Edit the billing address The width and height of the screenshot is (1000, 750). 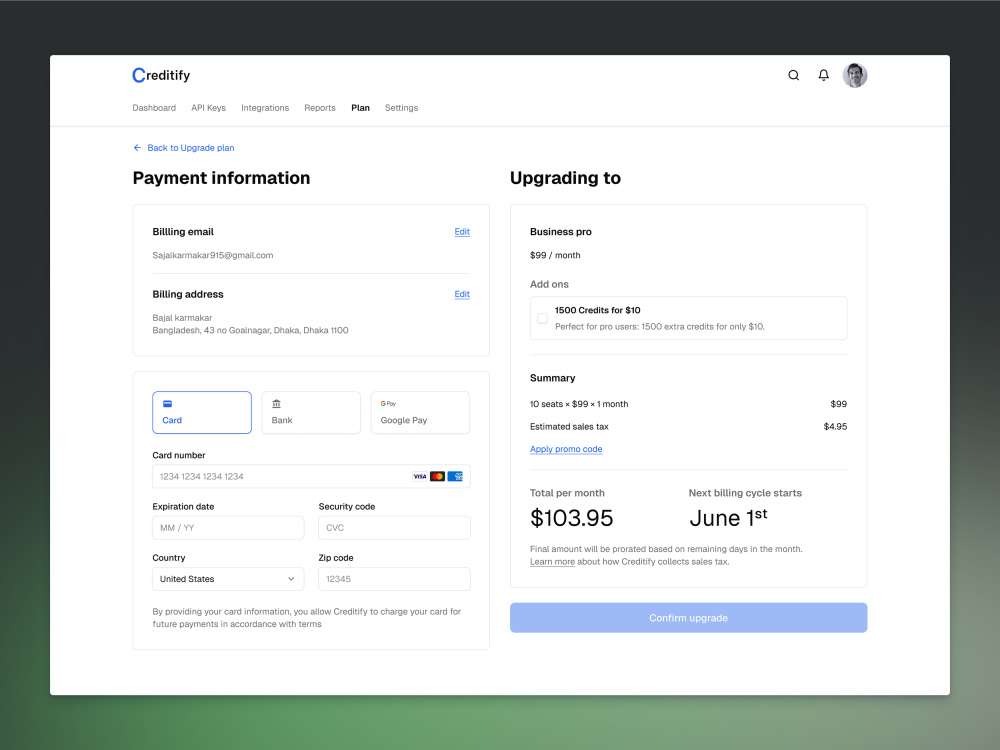[x=462, y=294]
